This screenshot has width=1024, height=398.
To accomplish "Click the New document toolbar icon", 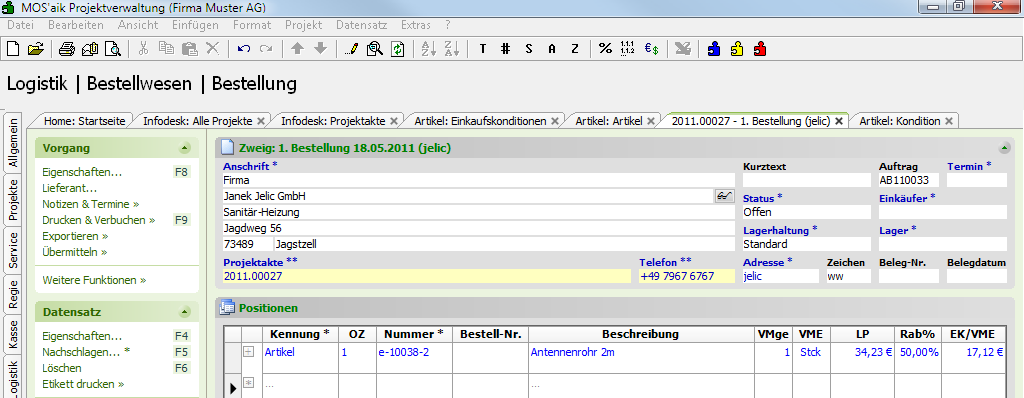I will pyautogui.click(x=13, y=48).
